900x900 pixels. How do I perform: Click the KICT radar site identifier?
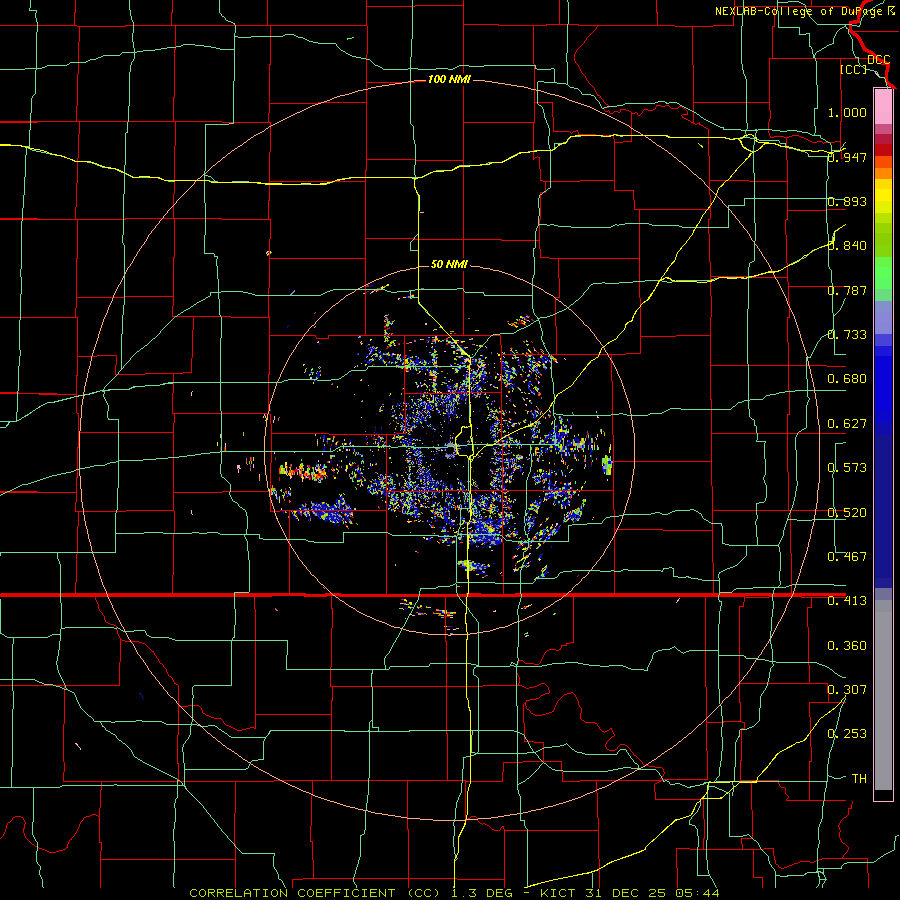pos(560,893)
